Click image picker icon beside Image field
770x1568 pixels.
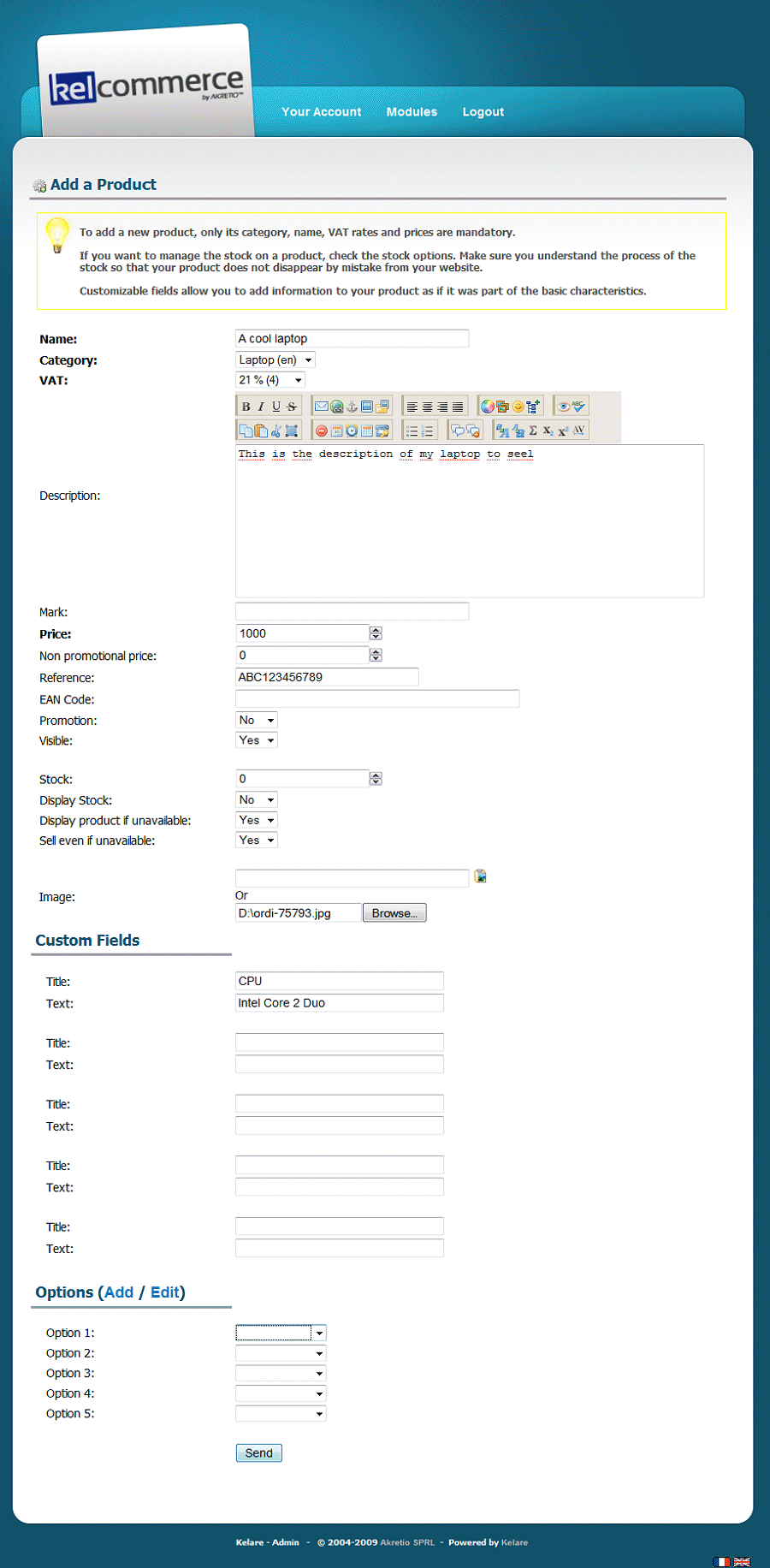(x=481, y=876)
